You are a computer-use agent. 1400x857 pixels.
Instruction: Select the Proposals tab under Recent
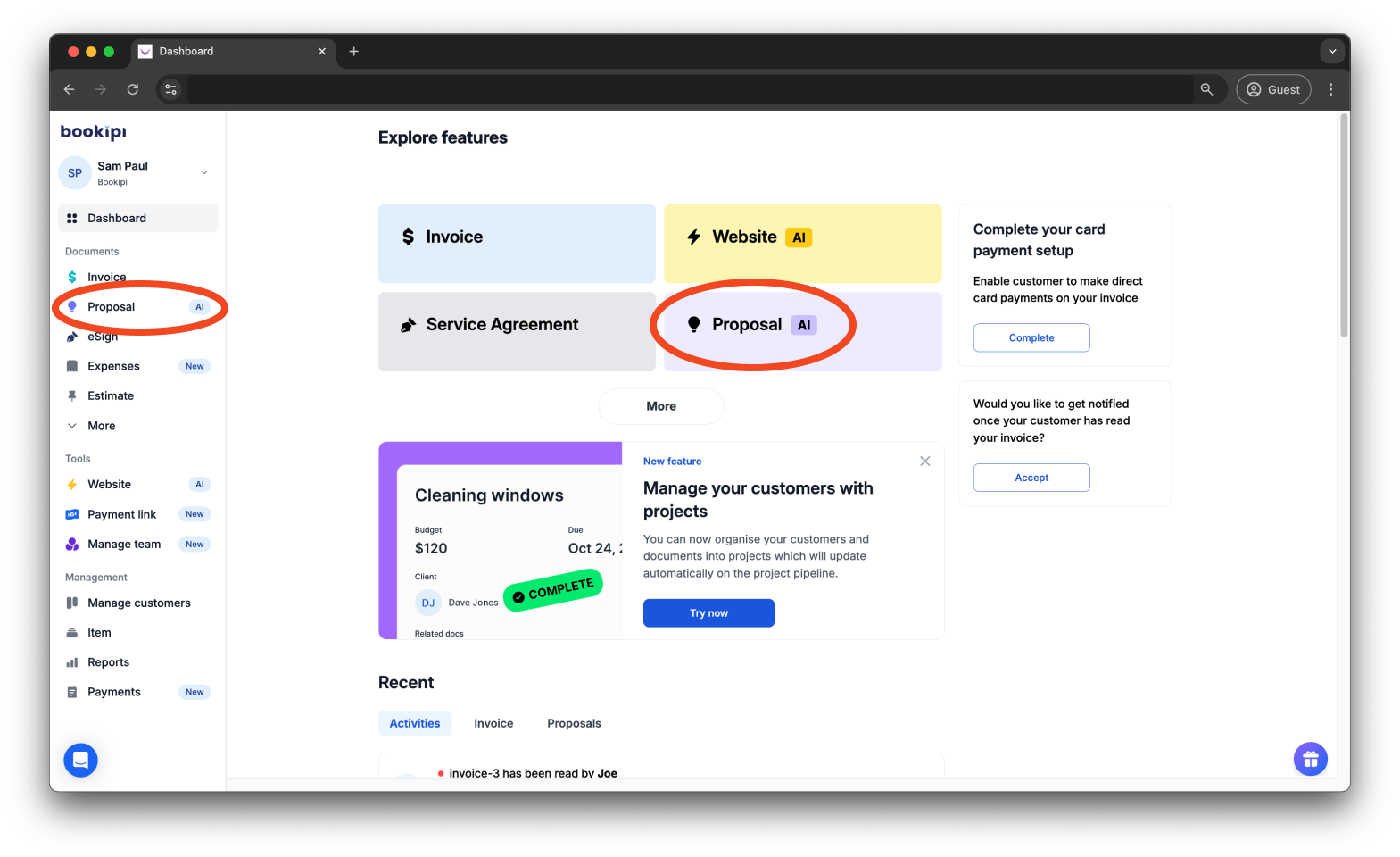click(574, 723)
